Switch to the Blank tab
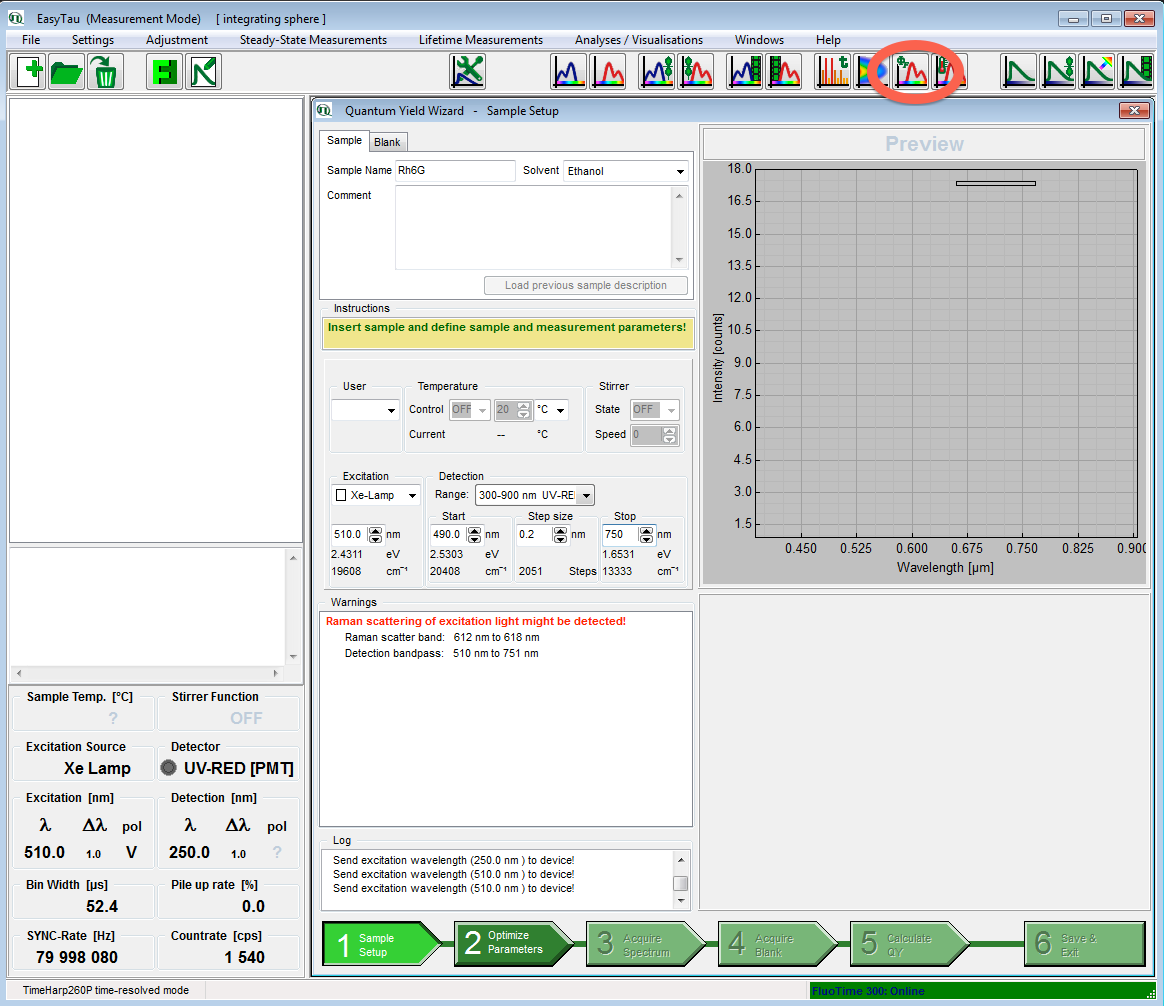 [387, 142]
